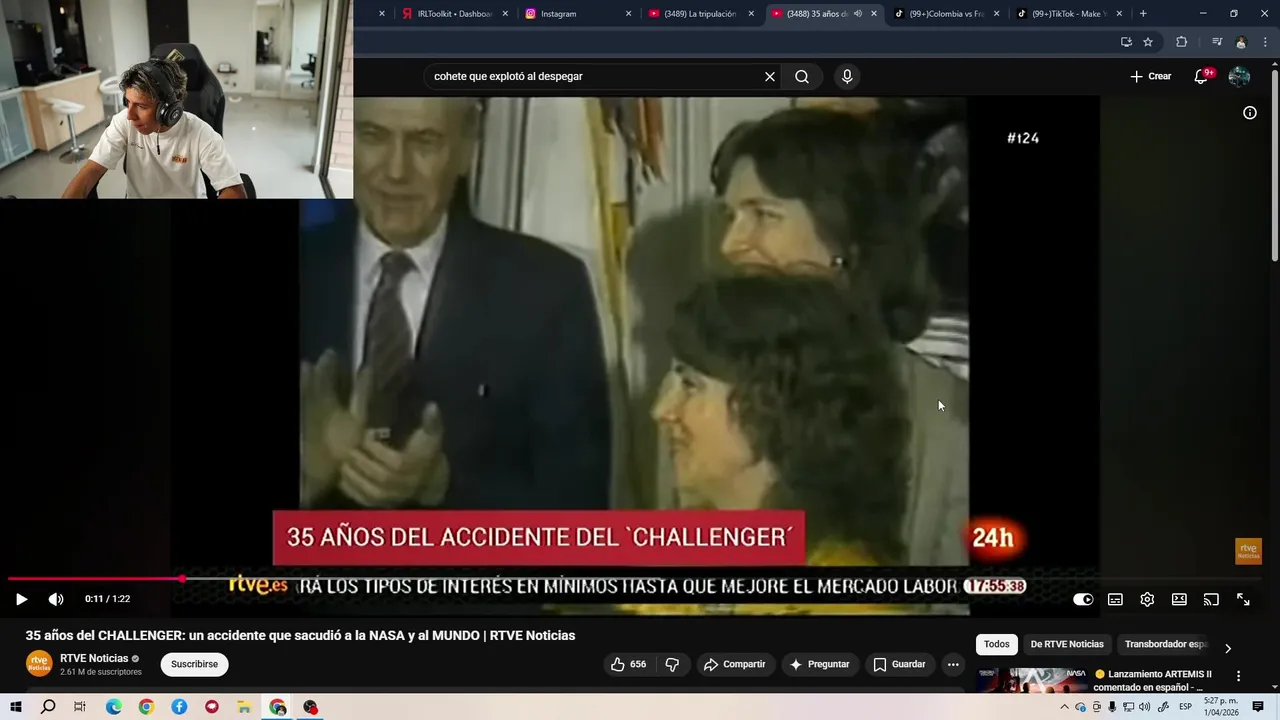Image resolution: width=1280 pixels, height=720 pixels.
Task: Open the RTVE Noticias channel name link
Action: click(94, 658)
